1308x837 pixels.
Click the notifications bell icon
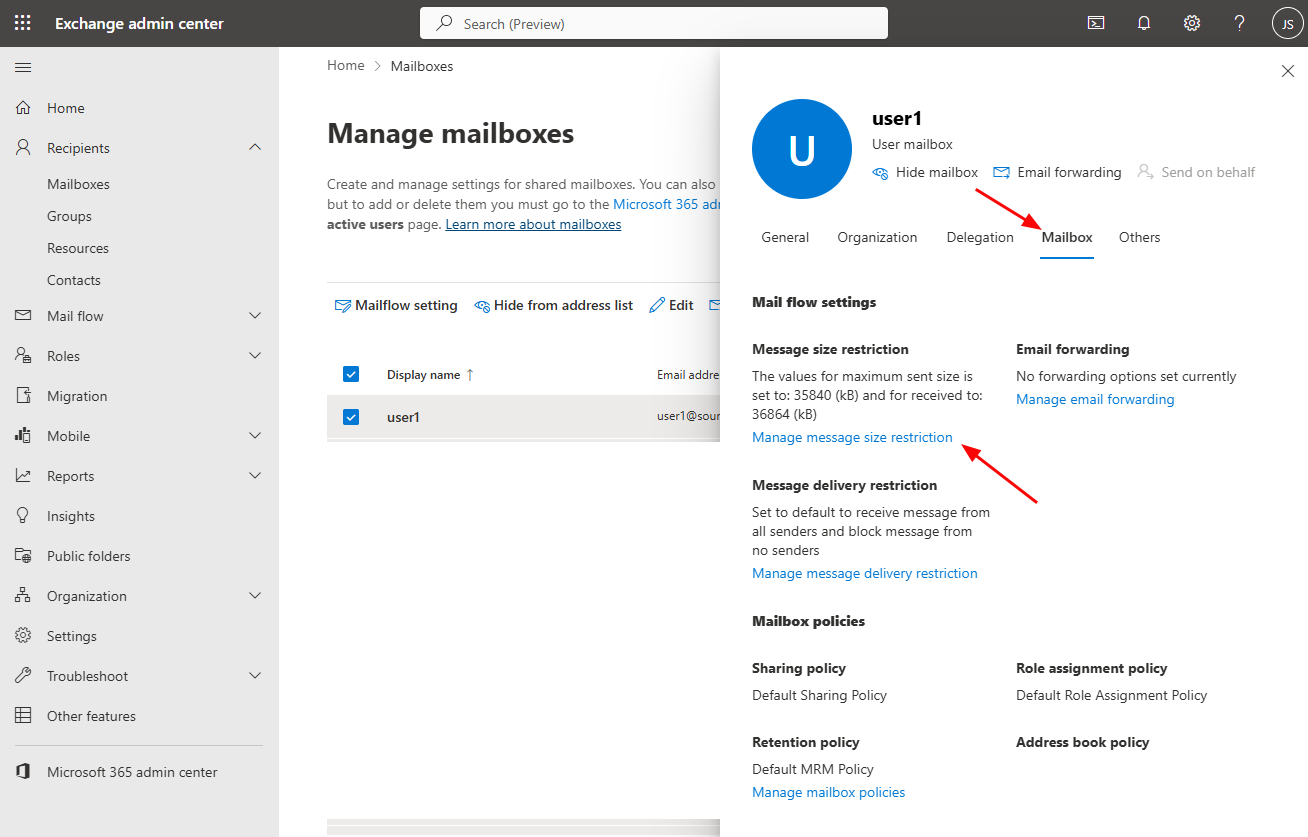1144,23
